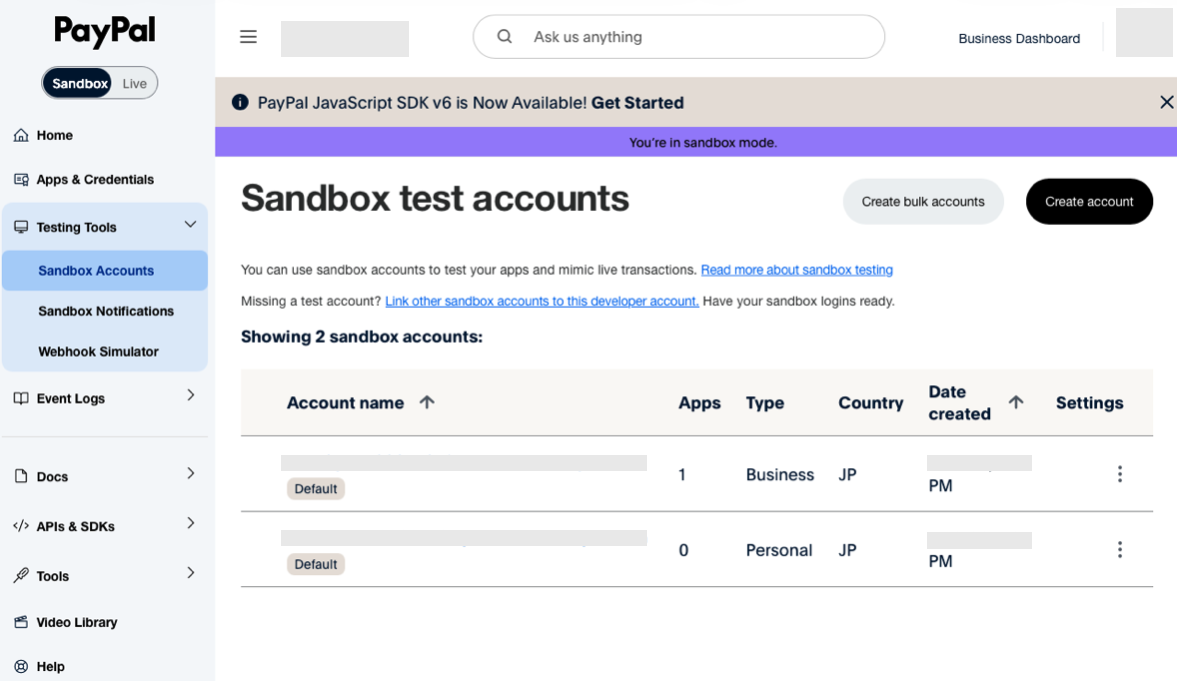Dismiss the SDK v6 banner
Image resolution: width=1177 pixels, height=681 pixels.
pos(1166,102)
